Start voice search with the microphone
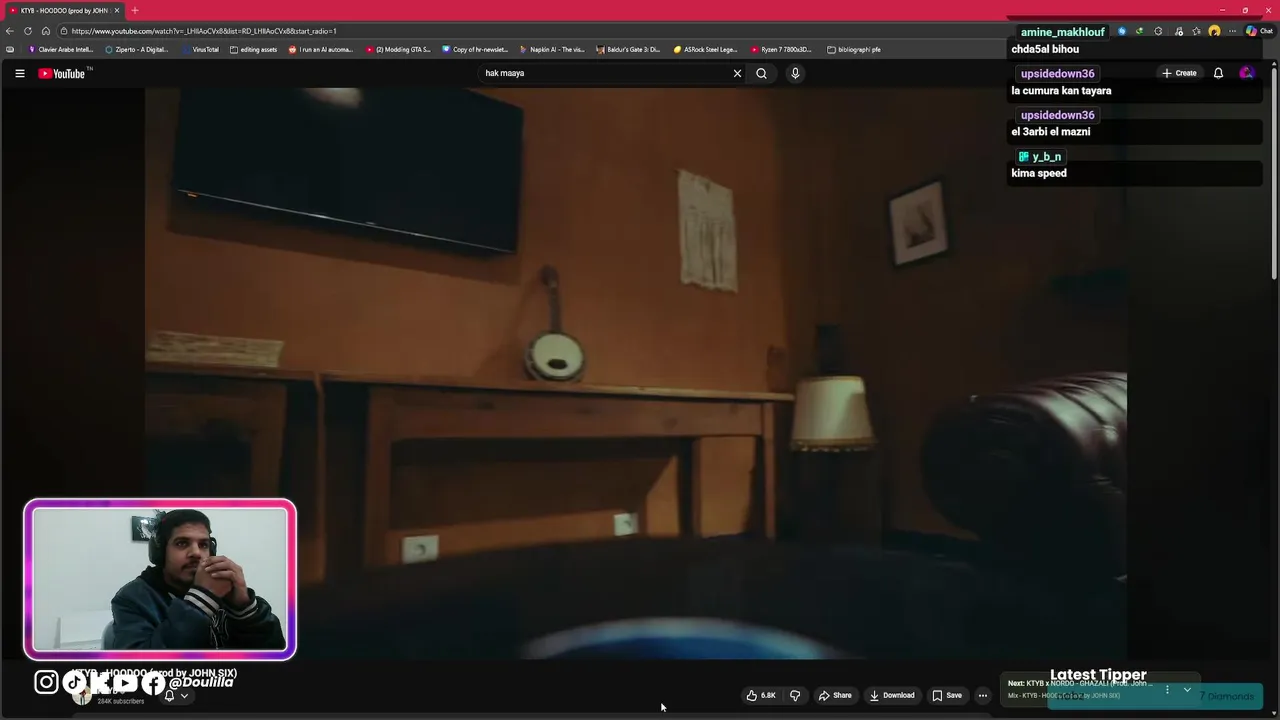 [795, 73]
